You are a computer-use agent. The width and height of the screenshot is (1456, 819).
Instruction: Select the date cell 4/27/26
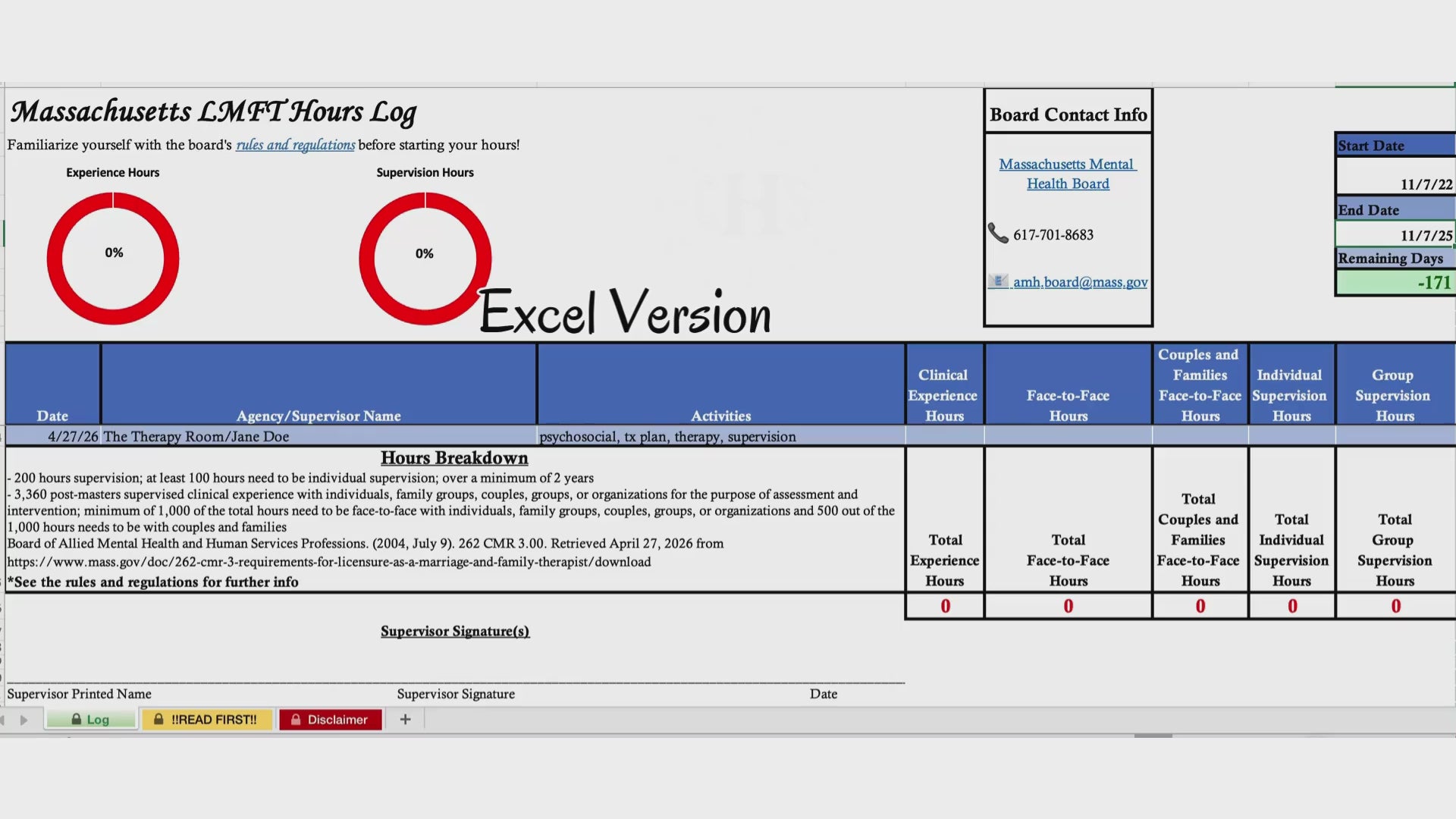point(53,436)
